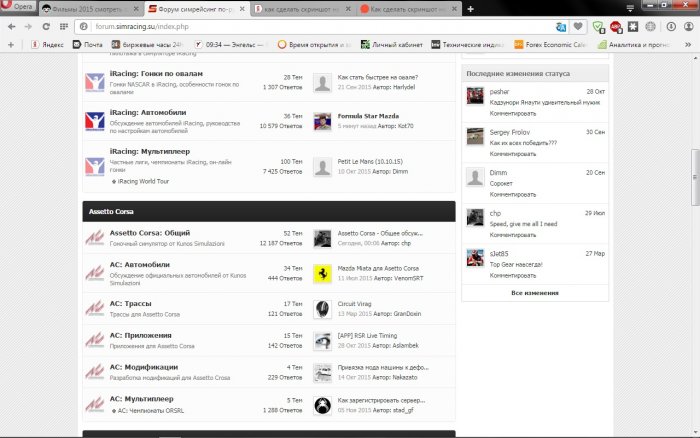This screenshot has height=438, width=700.
Task: Click the browser back arrow button
Action: click(10, 26)
